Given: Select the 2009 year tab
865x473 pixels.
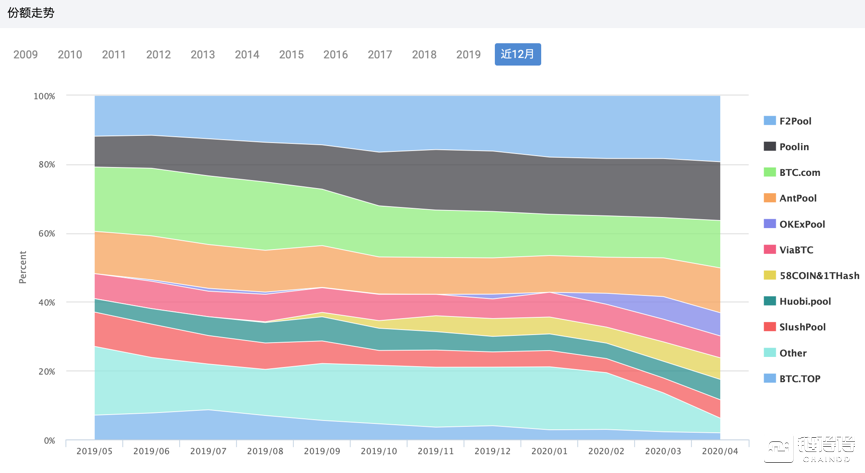Looking at the screenshot, I should click(26, 55).
